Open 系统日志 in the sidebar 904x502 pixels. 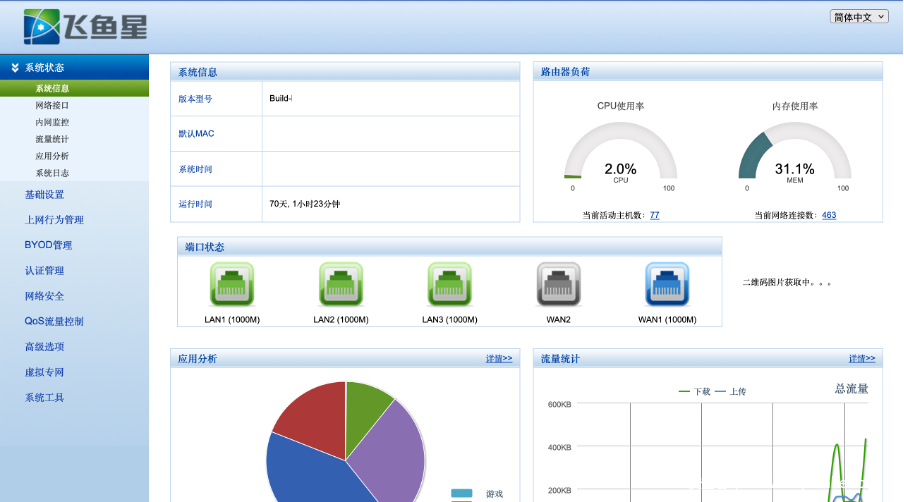(x=52, y=173)
